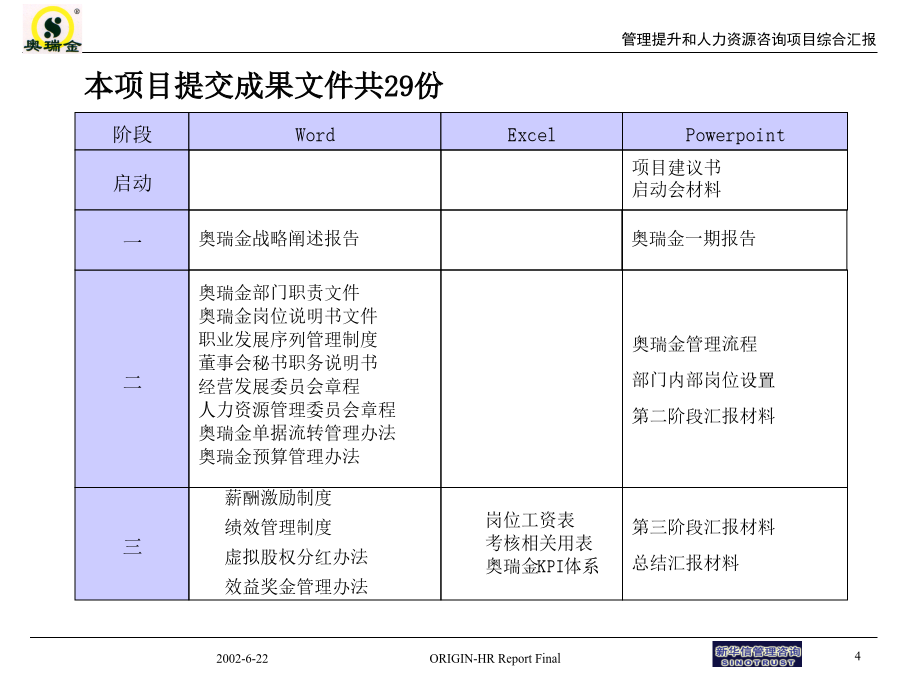
Task: Select the header text 管理提升和人力资源咨询项目综合汇报
Action: 748,39
